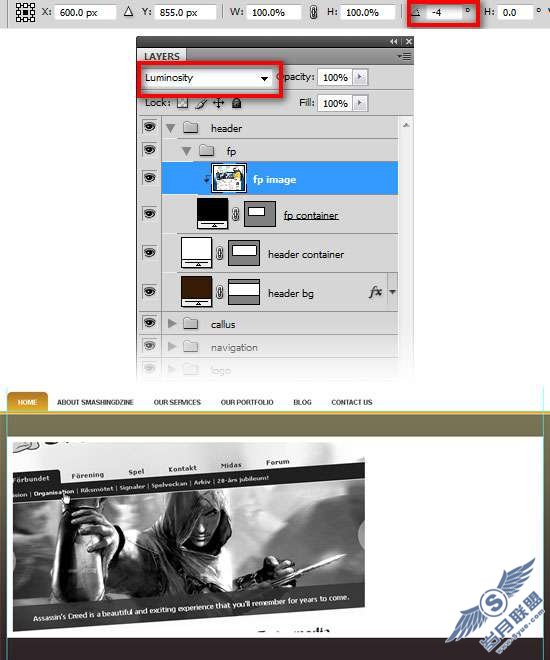Click the header container link chain icon
This screenshot has height=660, width=550.
(x=220, y=253)
